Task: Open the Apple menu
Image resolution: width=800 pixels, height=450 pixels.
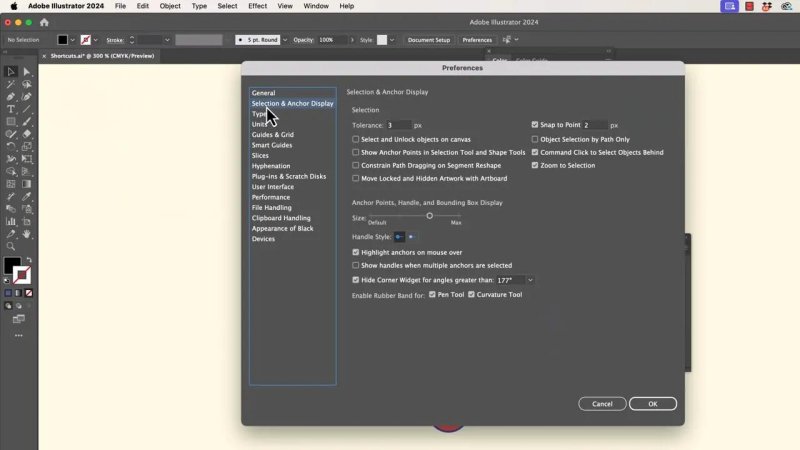Action: tap(14, 6)
